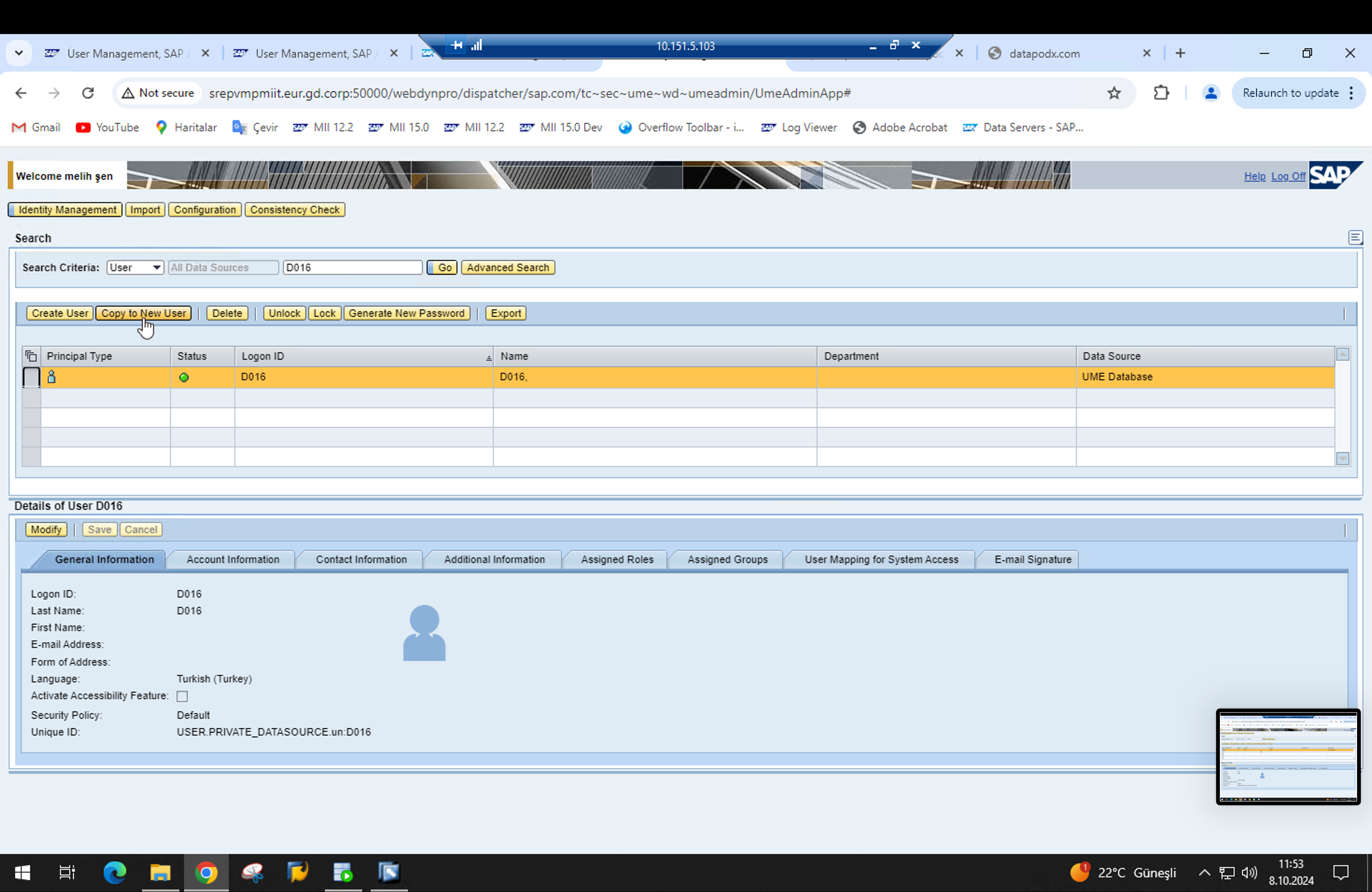
Task: Select the D016 row selector
Action: click(x=31, y=377)
